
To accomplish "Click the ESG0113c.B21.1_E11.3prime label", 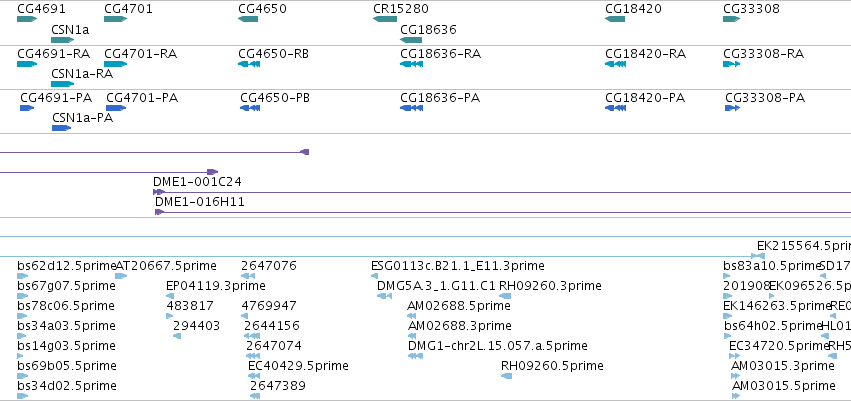I will pyautogui.click(x=458, y=266).
